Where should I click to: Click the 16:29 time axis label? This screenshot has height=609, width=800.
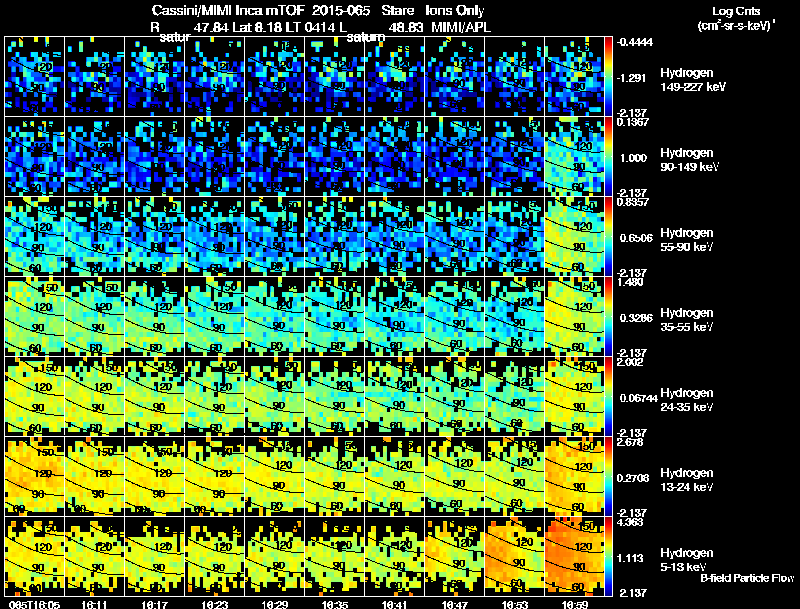pyautogui.click(x=275, y=604)
